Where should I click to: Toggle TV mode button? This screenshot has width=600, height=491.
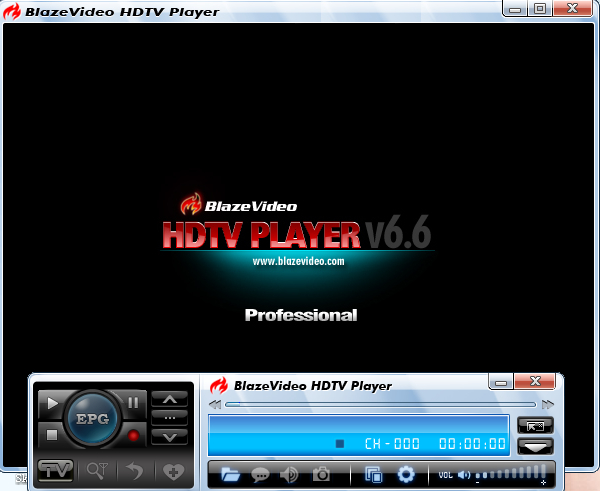tap(55, 469)
